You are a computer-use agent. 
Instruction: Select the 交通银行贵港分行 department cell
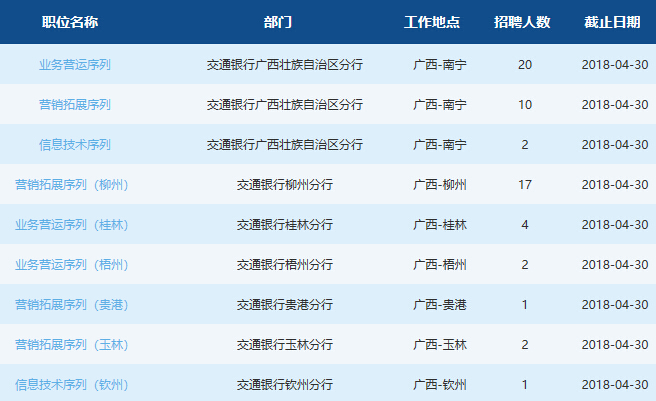tap(284, 305)
